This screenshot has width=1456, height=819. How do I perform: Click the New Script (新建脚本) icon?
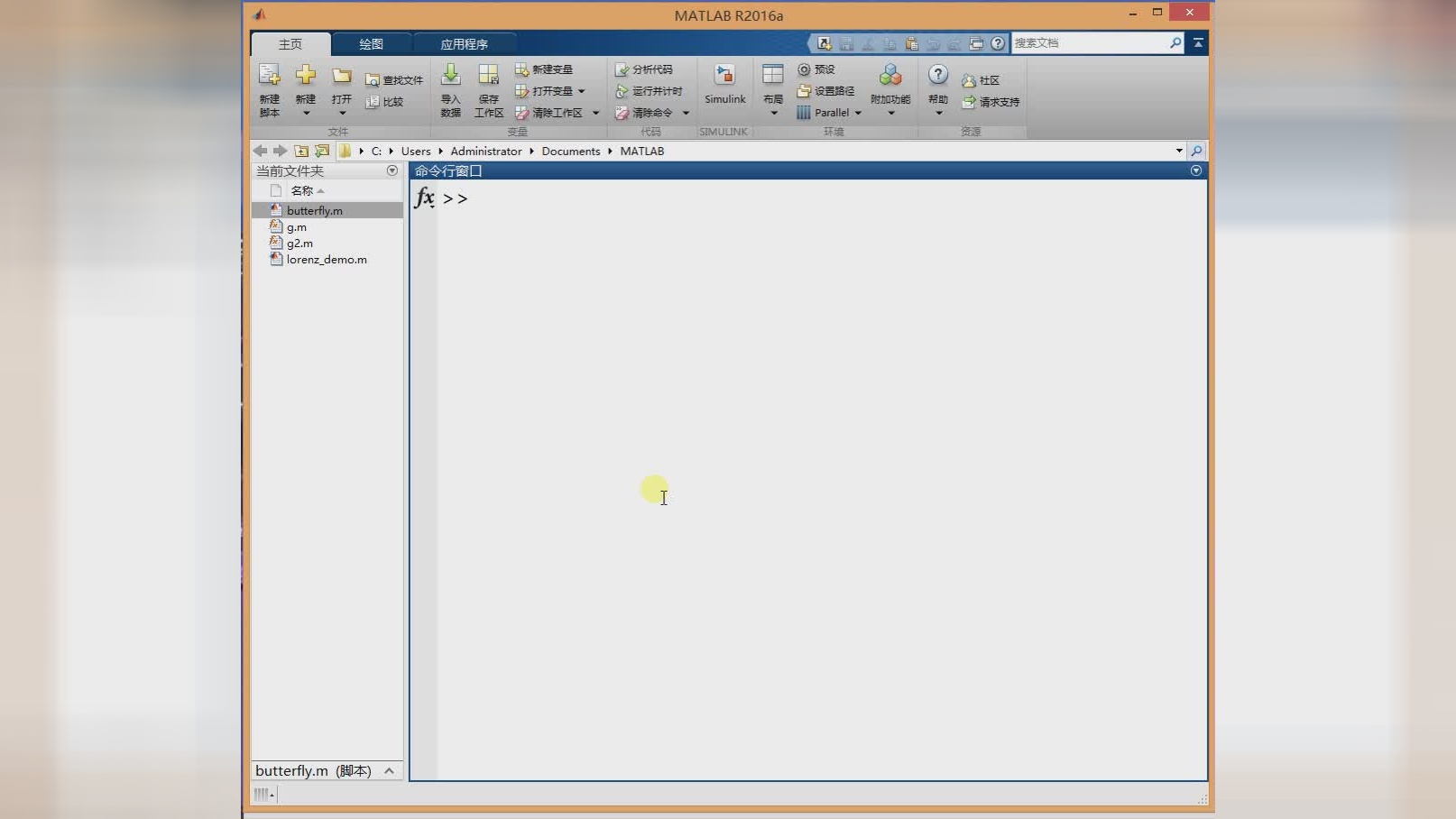[269, 75]
